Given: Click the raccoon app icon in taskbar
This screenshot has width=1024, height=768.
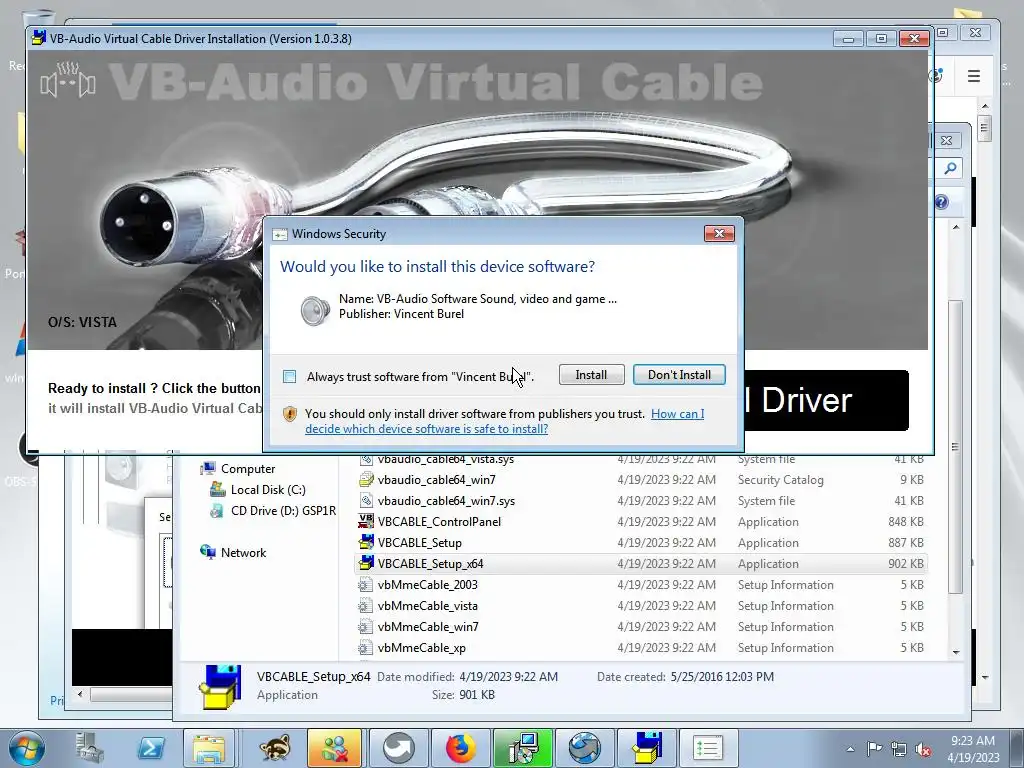Looking at the screenshot, I should click(274, 748).
